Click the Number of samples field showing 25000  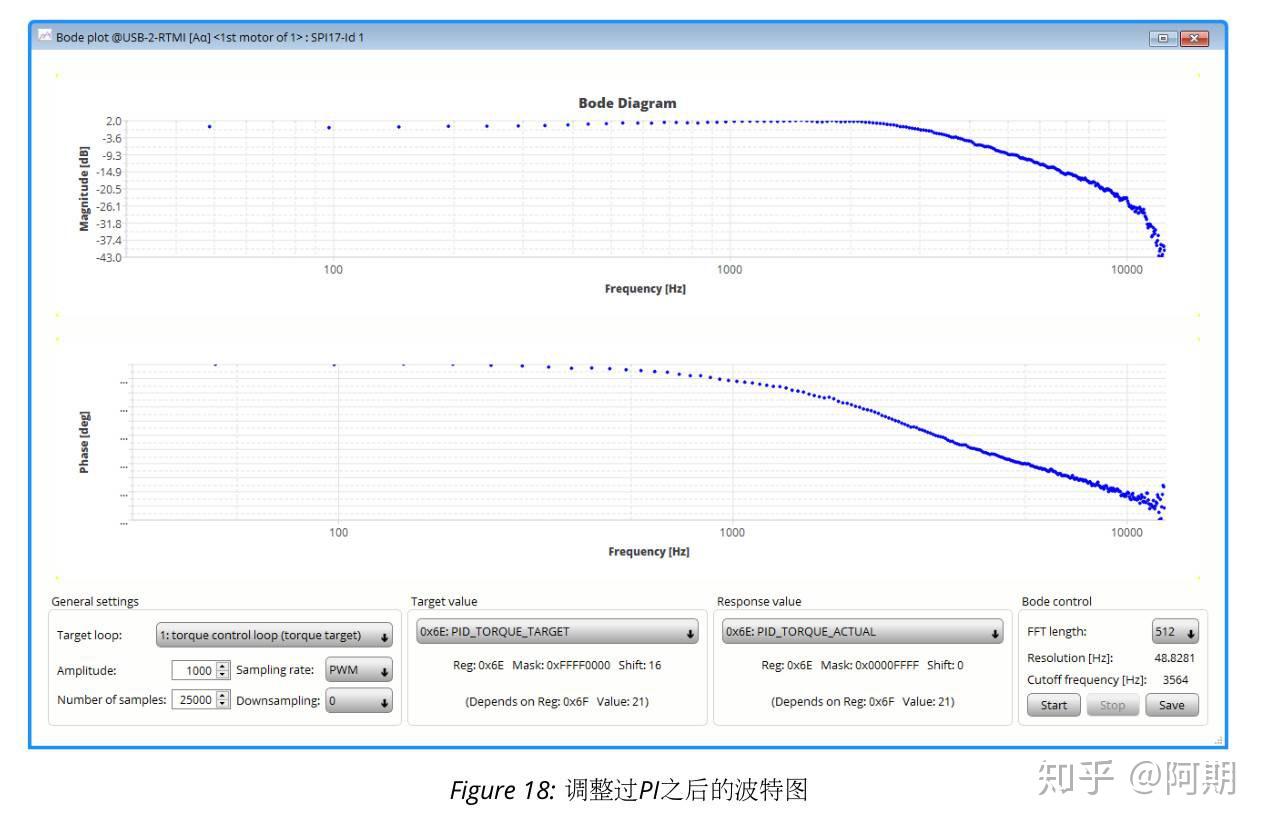pyautogui.click(x=195, y=700)
